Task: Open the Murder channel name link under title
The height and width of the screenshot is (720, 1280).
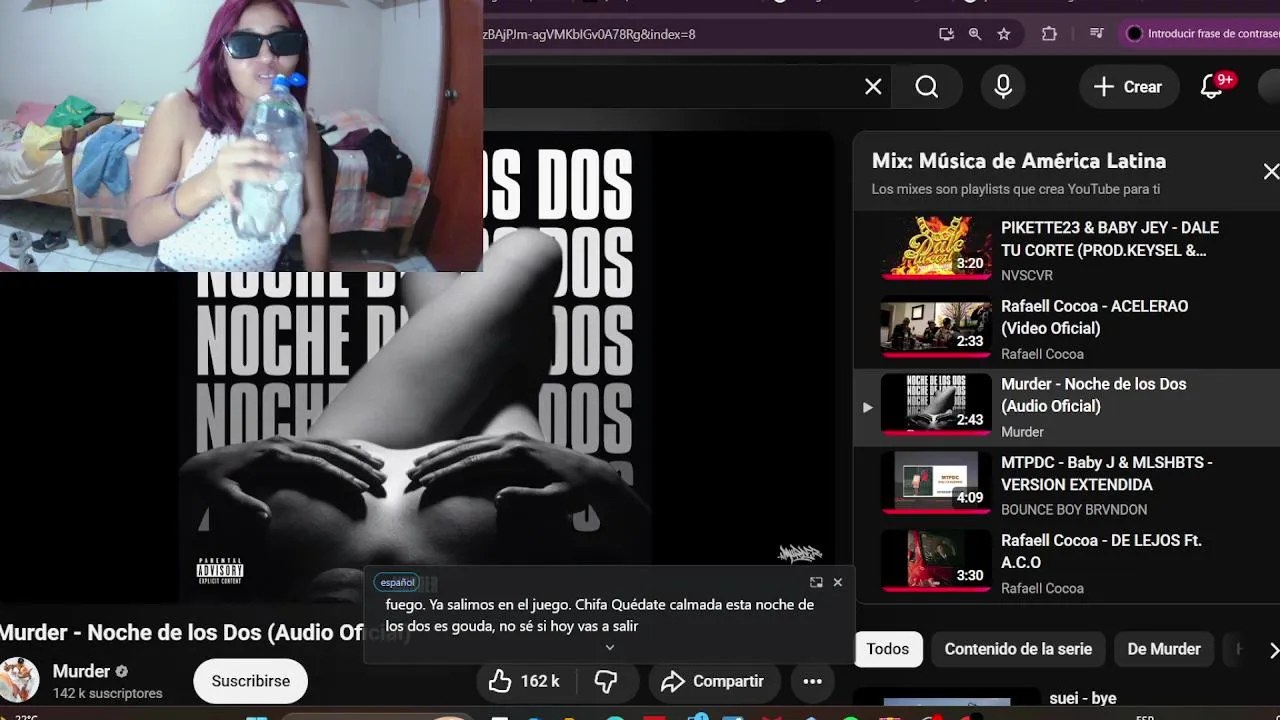Action: [x=81, y=671]
